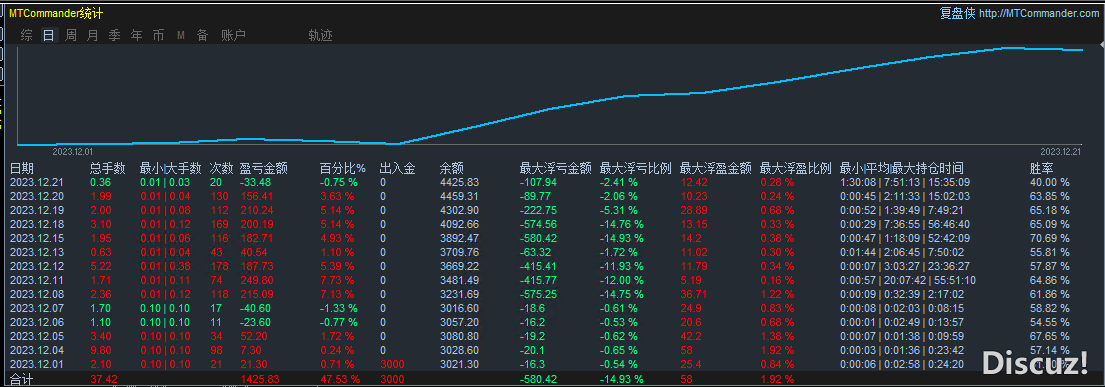Click the 余额 column header

[x=451, y=168]
